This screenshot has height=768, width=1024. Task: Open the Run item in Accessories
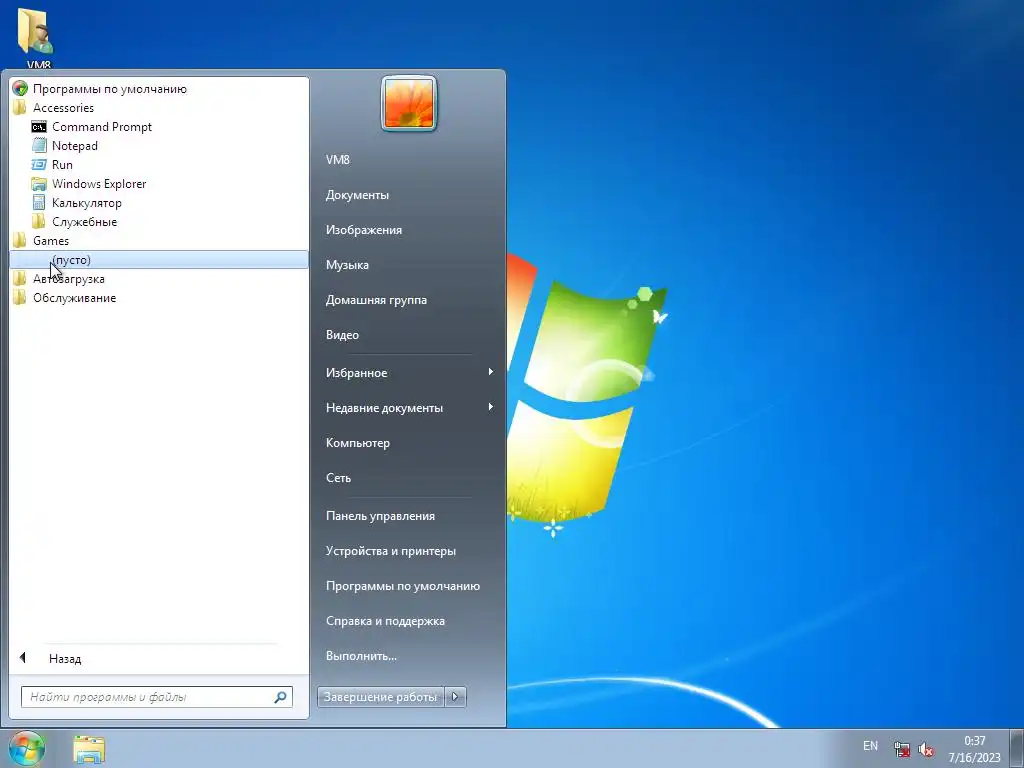[62, 165]
